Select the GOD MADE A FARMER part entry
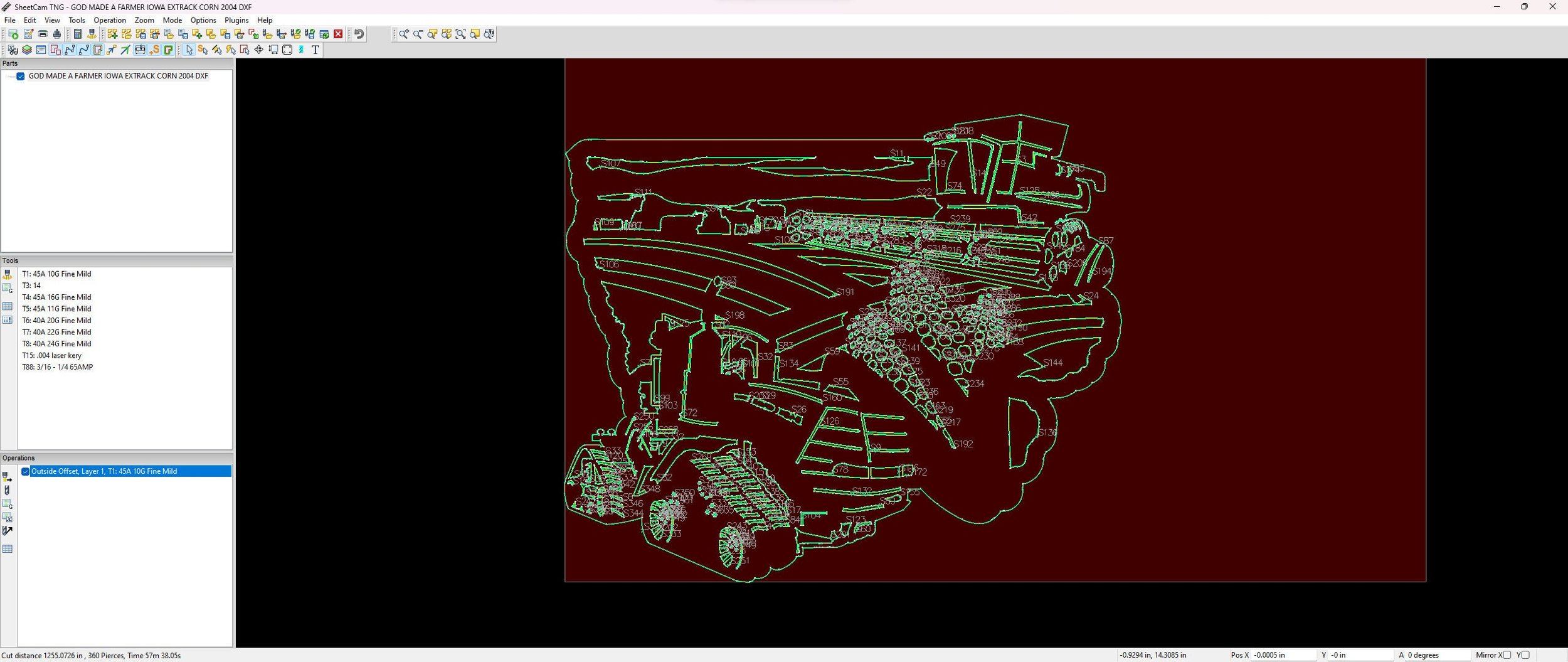1568x662 pixels. click(119, 76)
